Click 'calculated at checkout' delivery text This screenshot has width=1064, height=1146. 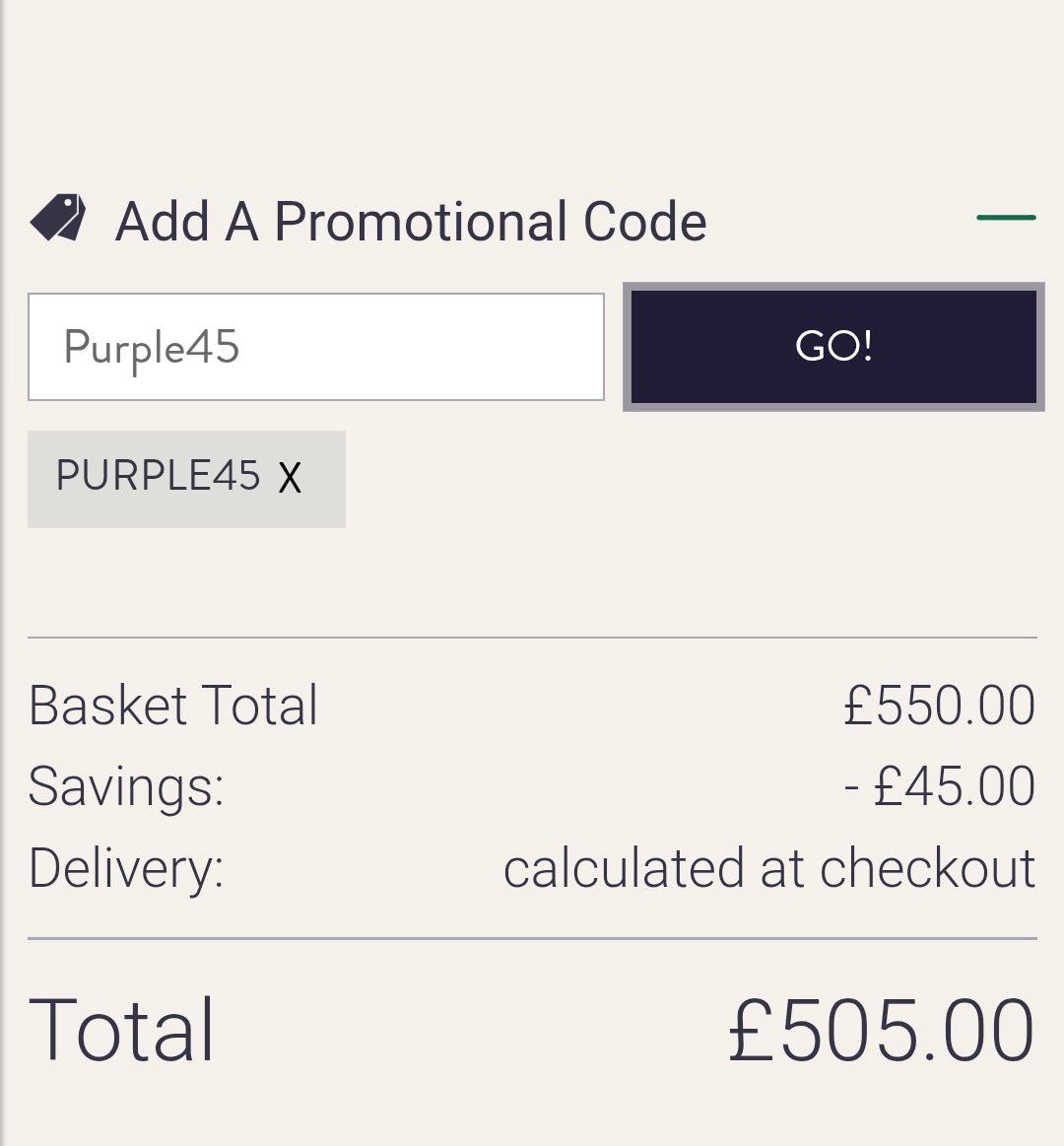768,868
